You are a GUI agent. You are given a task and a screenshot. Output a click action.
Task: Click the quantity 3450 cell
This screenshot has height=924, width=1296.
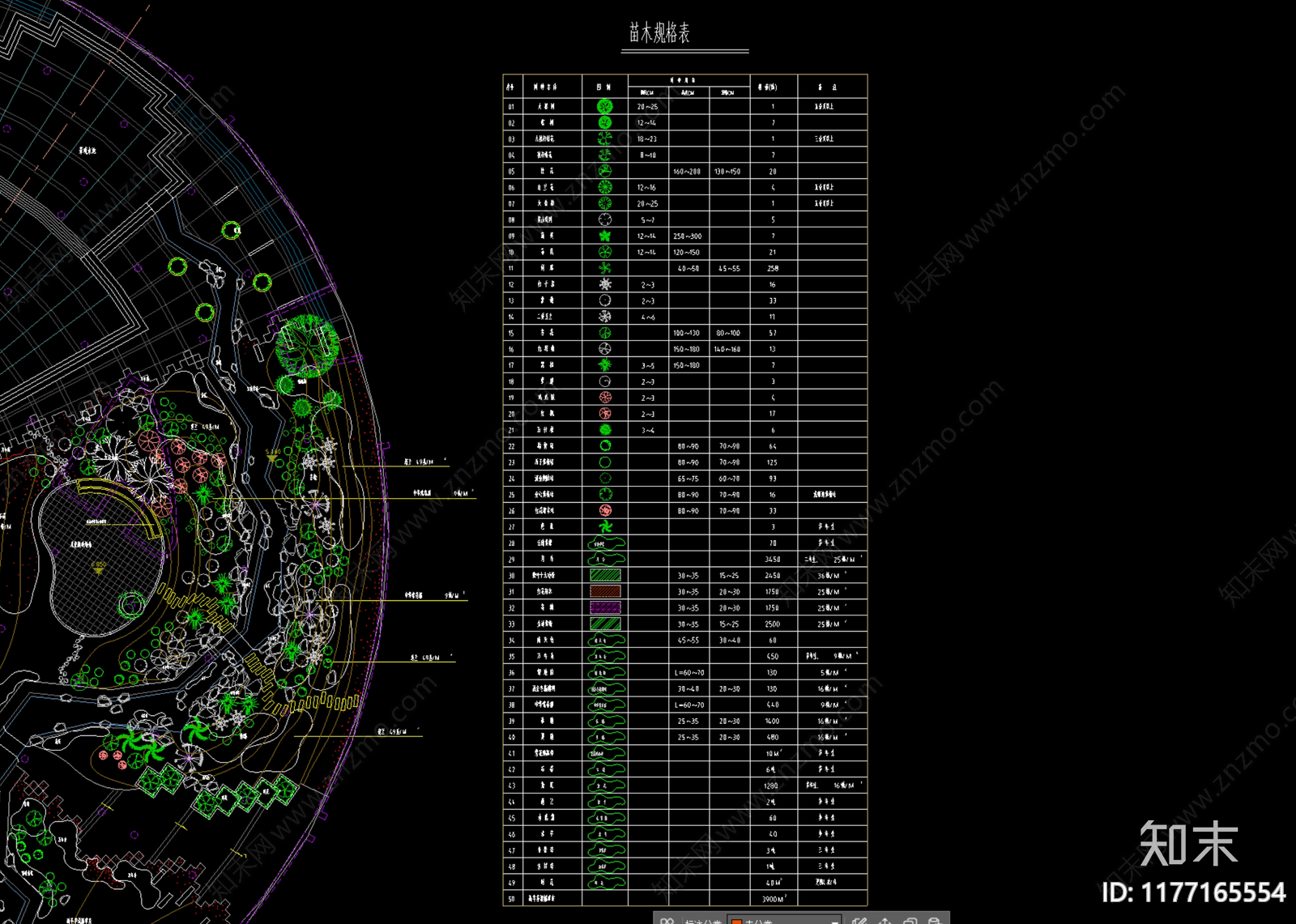click(773, 560)
